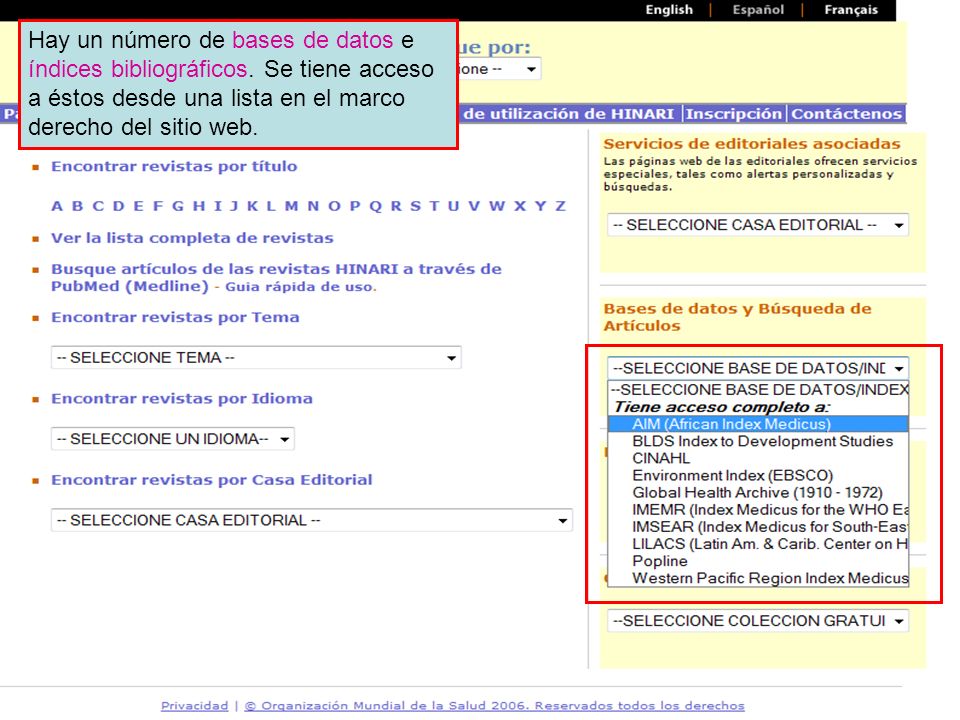960x720 pixels.
Task: Click 'Encontrar revistas por Idioma' link
Action: coord(182,399)
